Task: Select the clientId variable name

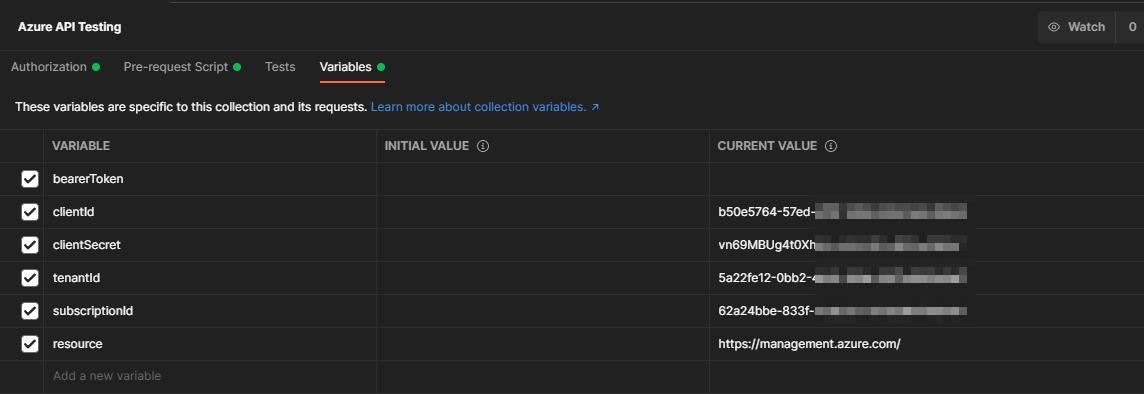Action: pyautogui.click(x=74, y=212)
